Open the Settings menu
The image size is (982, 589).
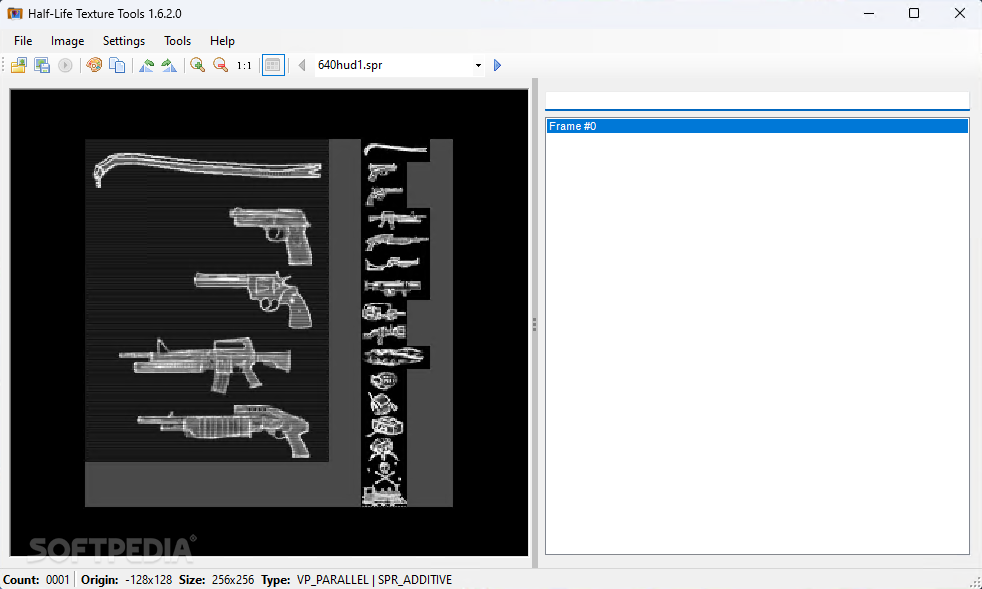point(124,41)
